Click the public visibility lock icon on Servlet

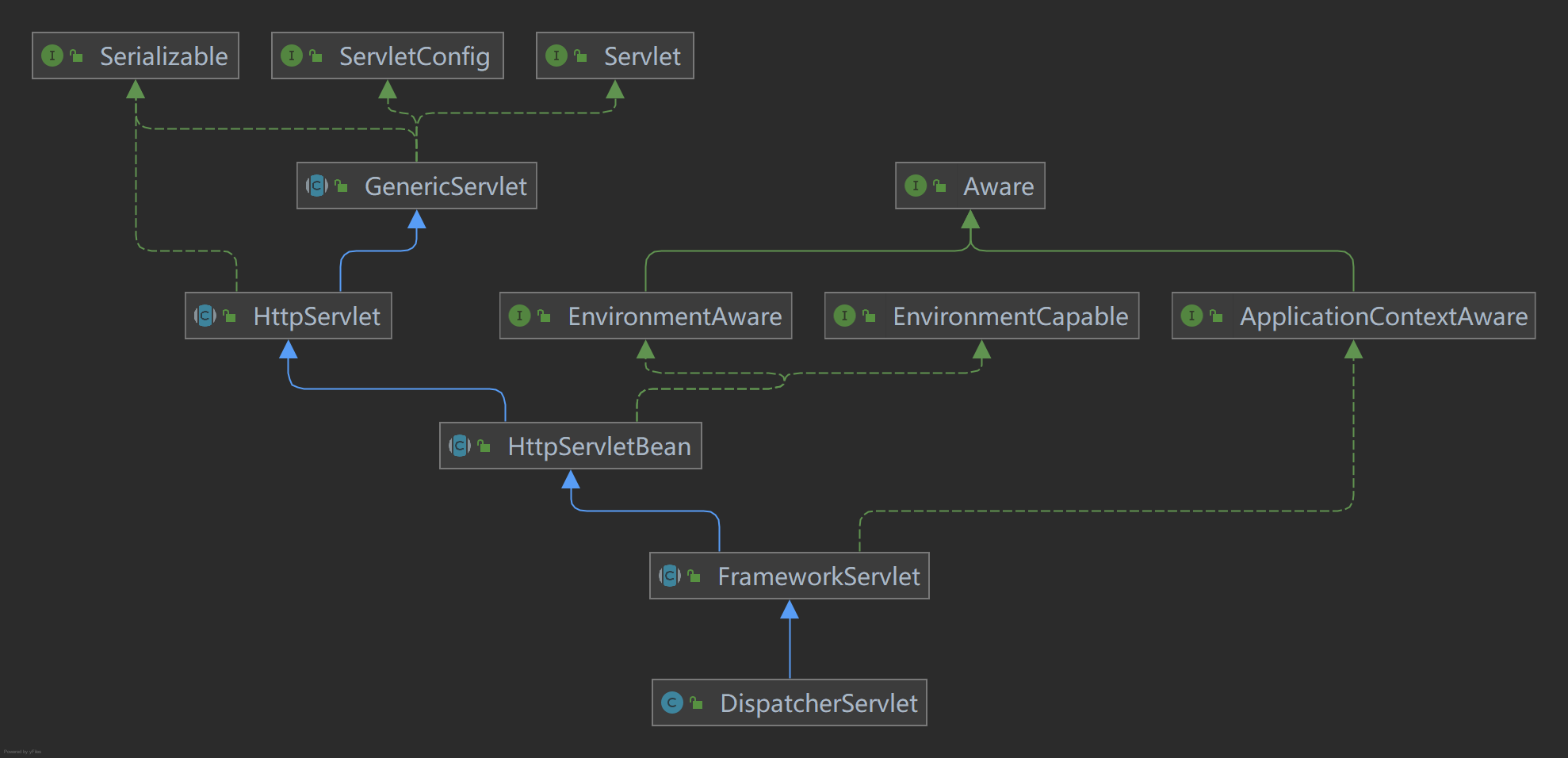580,56
